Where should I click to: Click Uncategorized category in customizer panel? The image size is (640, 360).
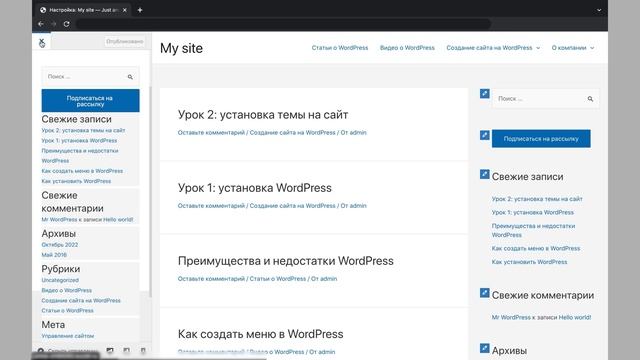(60, 280)
